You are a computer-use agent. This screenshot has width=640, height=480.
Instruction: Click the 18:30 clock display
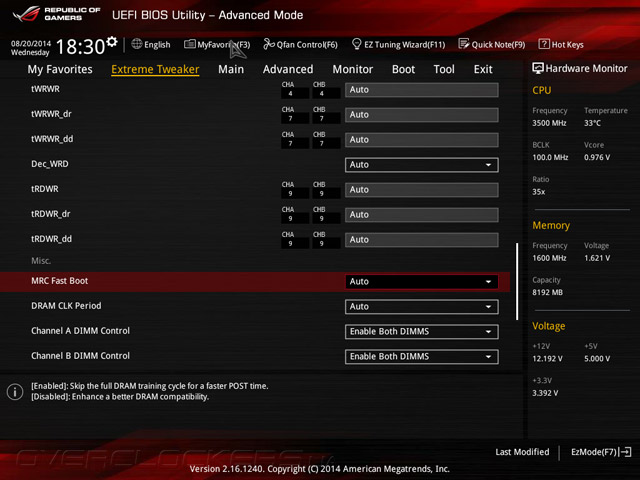coord(80,46)
